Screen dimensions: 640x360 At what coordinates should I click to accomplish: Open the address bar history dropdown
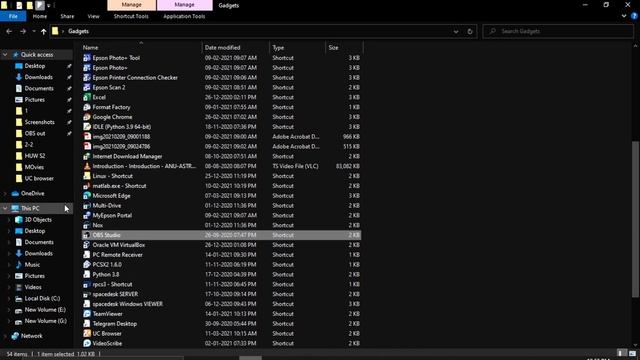[x=456, y=31]
